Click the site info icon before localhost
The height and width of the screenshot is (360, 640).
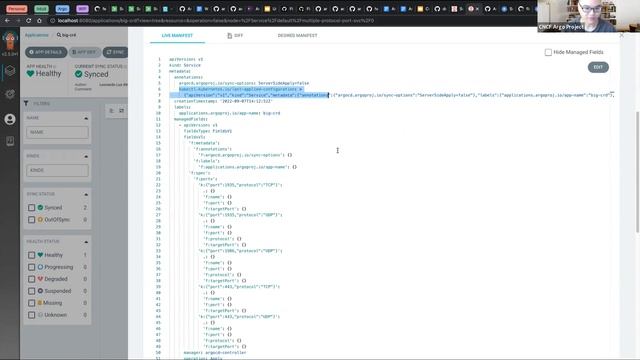pyautogui.click(x=52, y=20)
